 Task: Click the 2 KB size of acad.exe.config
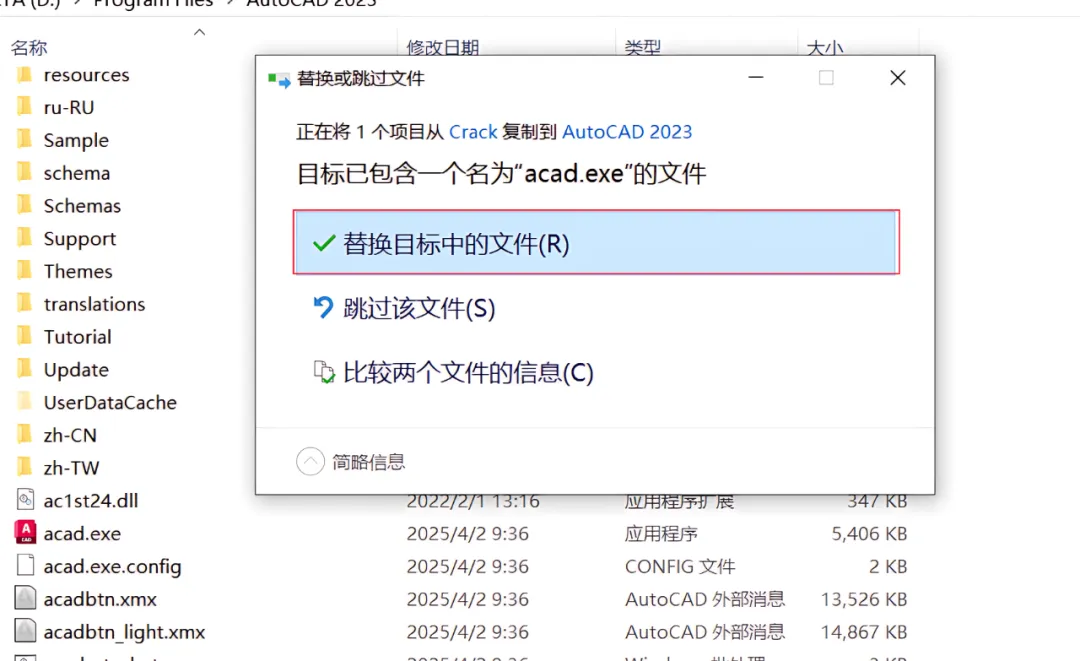[888, 567]
